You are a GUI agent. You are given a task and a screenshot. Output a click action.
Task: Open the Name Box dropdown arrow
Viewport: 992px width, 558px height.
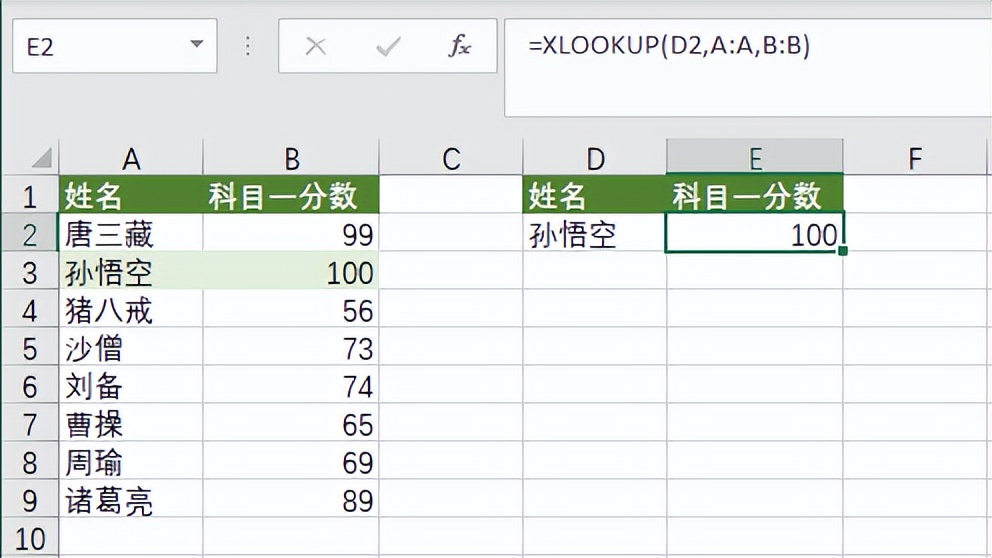click(197, 44)
